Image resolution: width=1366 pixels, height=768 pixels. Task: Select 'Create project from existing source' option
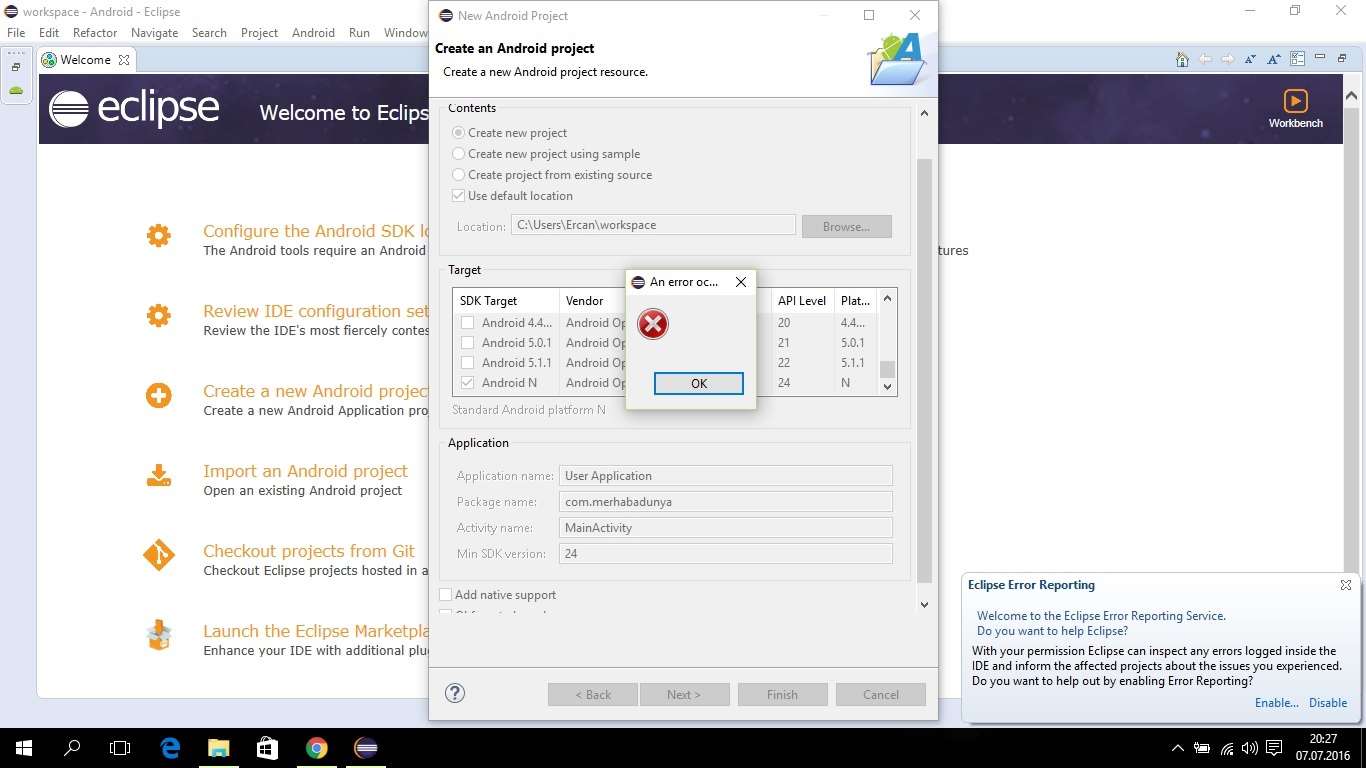point(459,175)
